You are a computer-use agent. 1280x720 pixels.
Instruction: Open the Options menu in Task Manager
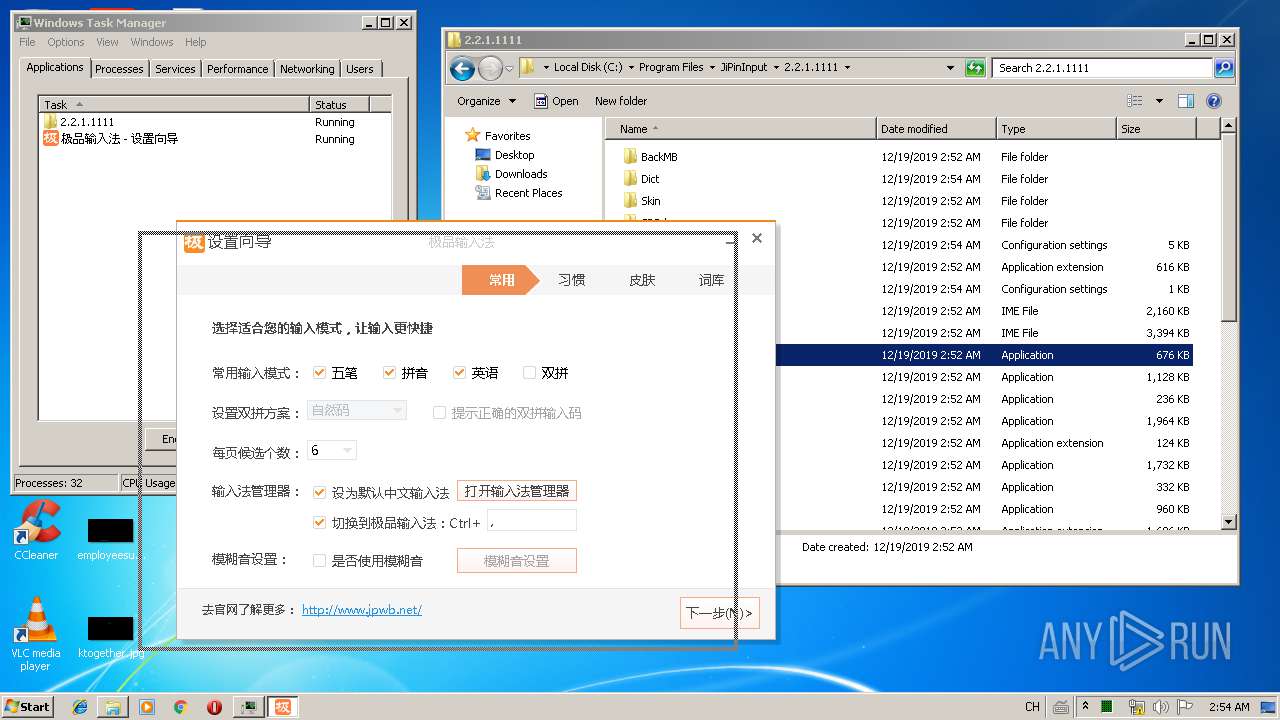pyautogui.click(x=66, y=42)
